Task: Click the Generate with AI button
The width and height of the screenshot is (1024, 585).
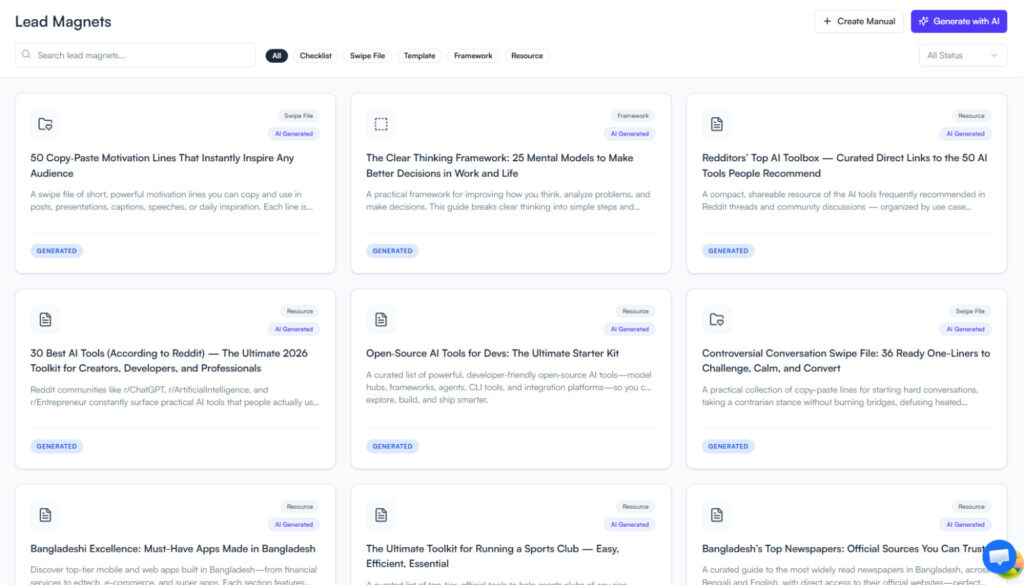Action: (x=958, y=21)
